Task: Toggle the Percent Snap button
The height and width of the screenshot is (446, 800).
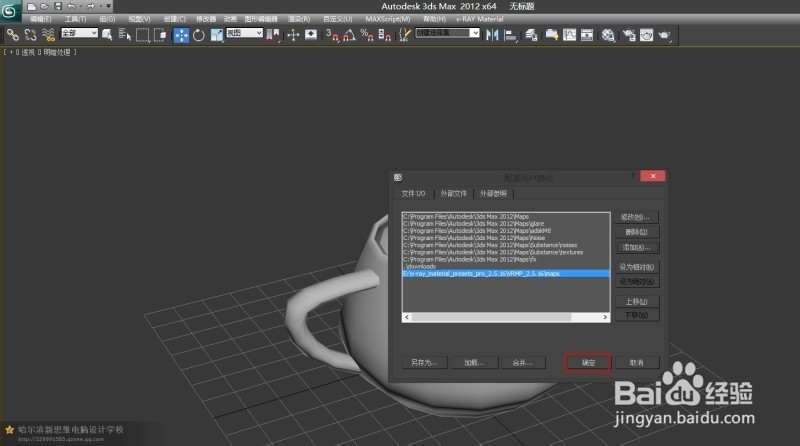Action: (366, 34)
